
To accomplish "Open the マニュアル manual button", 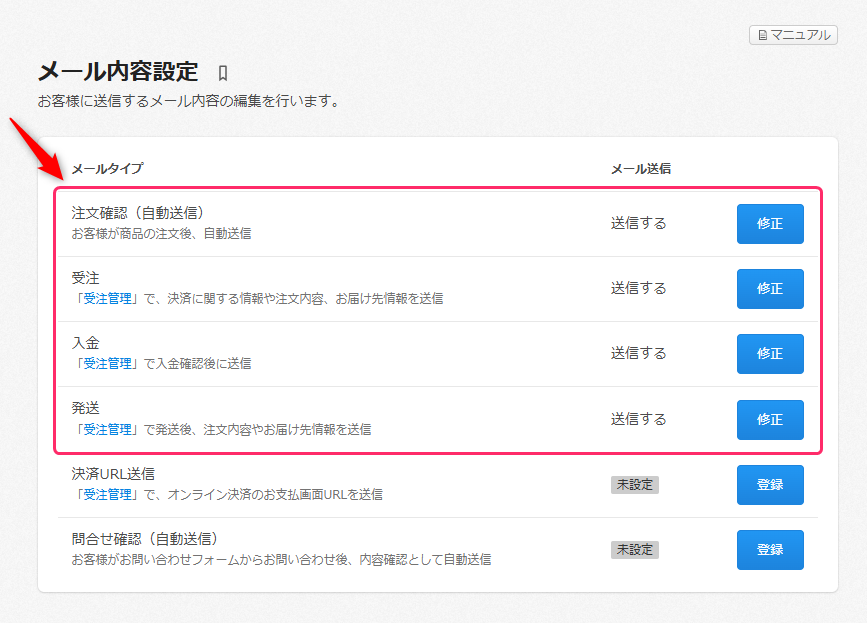I will click(x=793, y=35).
